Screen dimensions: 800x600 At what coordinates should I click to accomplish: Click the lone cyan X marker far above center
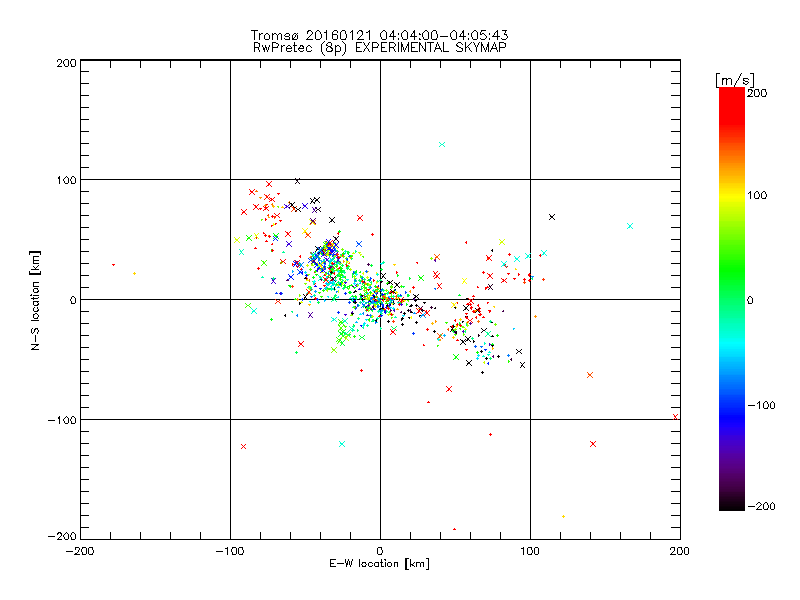click(442, 145)
